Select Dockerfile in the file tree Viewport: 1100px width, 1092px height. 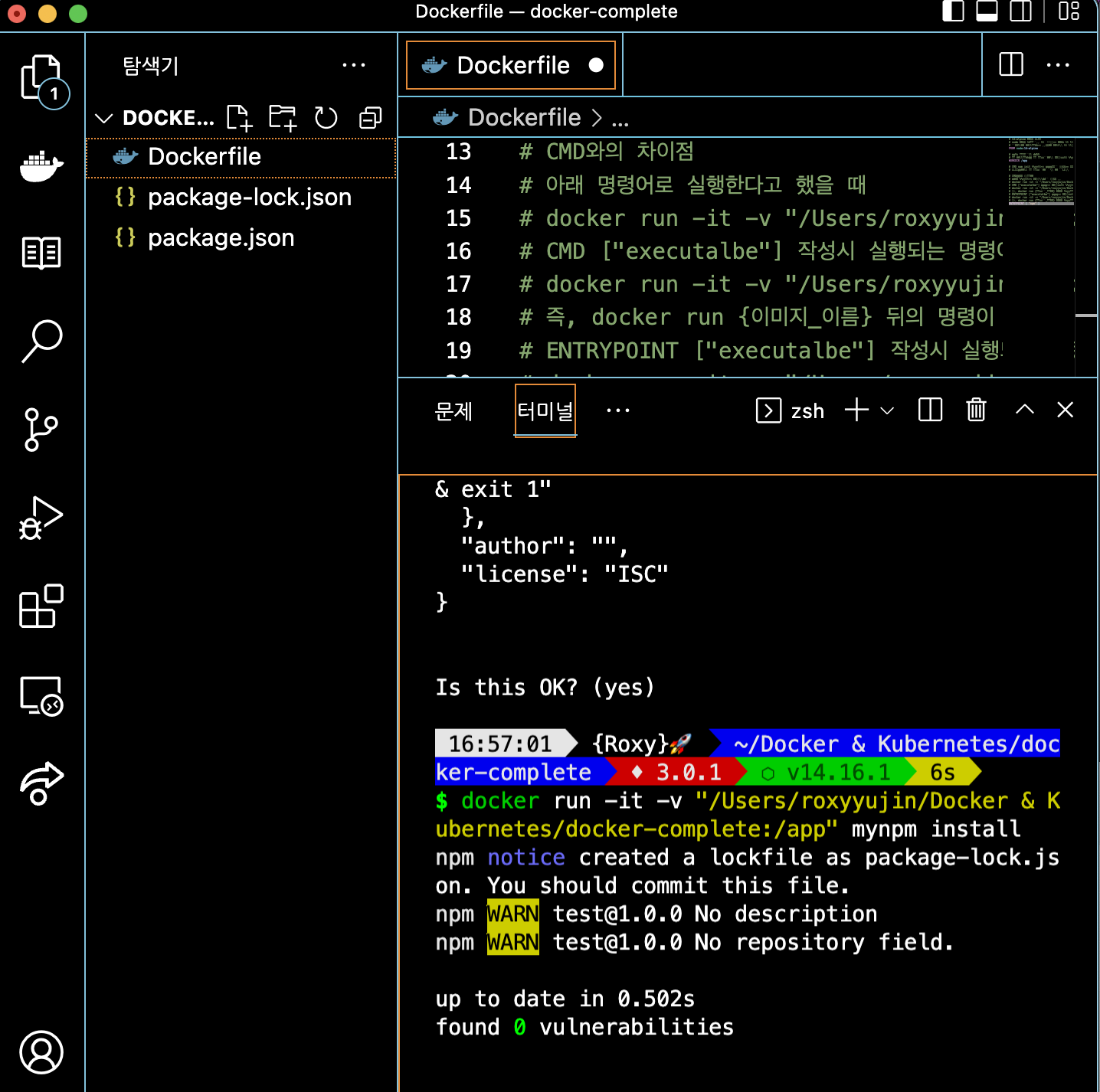pyautogui.click(x=241, y=157)
